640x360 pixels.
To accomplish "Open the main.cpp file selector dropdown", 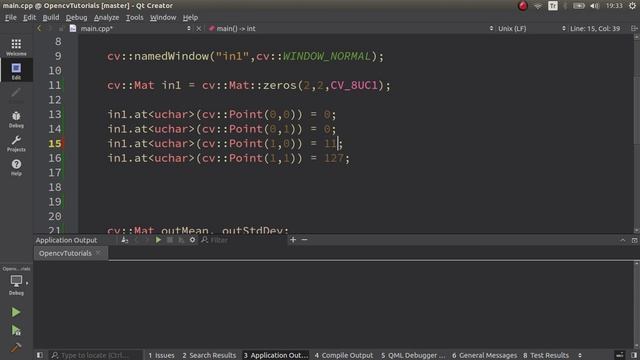I will pyautogui.click(x=131, y=28).
